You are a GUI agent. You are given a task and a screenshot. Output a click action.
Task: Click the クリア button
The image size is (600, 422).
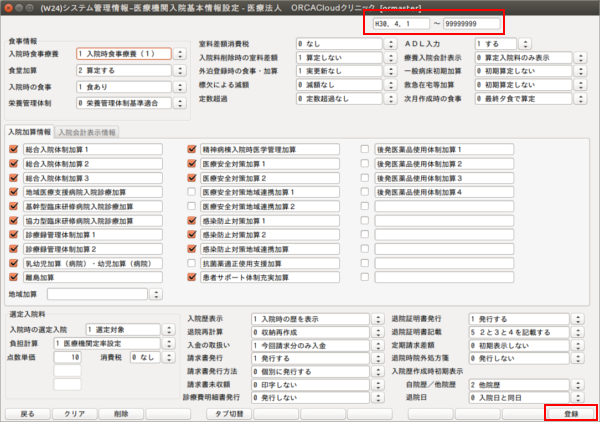tap(75, 411)
